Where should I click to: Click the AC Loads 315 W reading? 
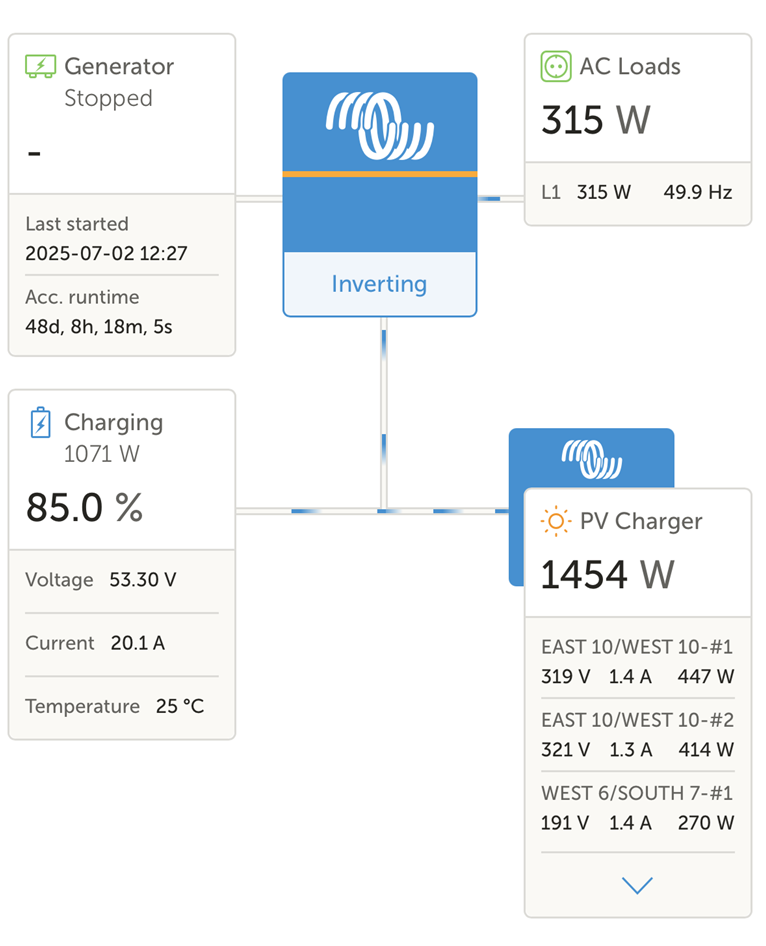pos(596,121)
